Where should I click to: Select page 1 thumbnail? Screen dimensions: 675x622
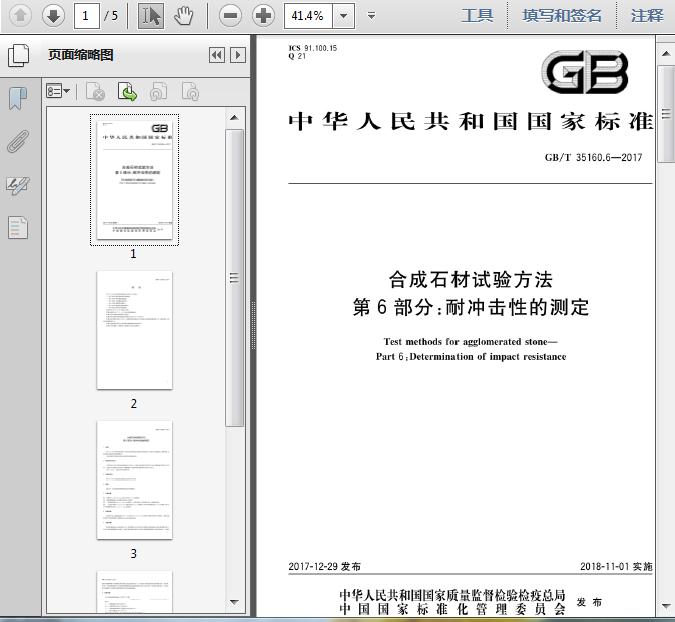pyautogui.click(x=134, y=180)
